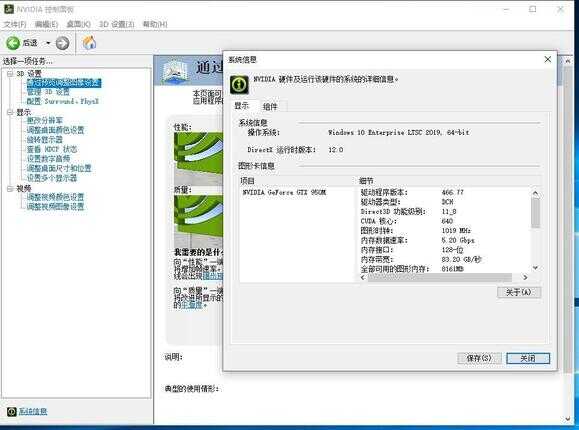Open the 系统信息 link at bottom left

[33, 411]
